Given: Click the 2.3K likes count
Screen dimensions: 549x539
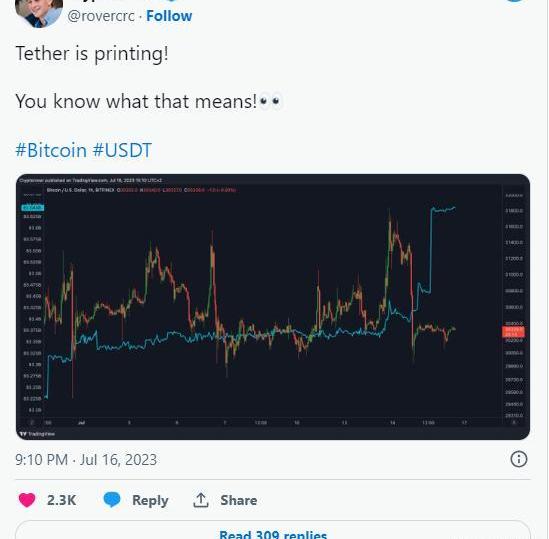Looking at the screenshot, I should tap(62, 500).
